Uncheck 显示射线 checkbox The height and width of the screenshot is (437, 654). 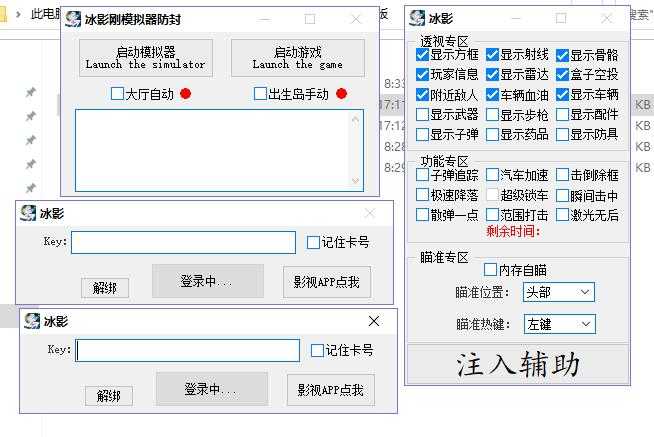(x=493, y=55)
